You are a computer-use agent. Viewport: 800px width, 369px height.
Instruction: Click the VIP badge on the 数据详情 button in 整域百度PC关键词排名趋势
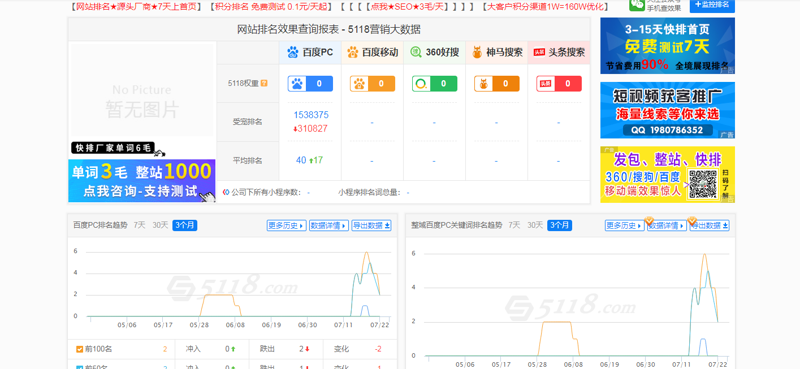(649, 221)
